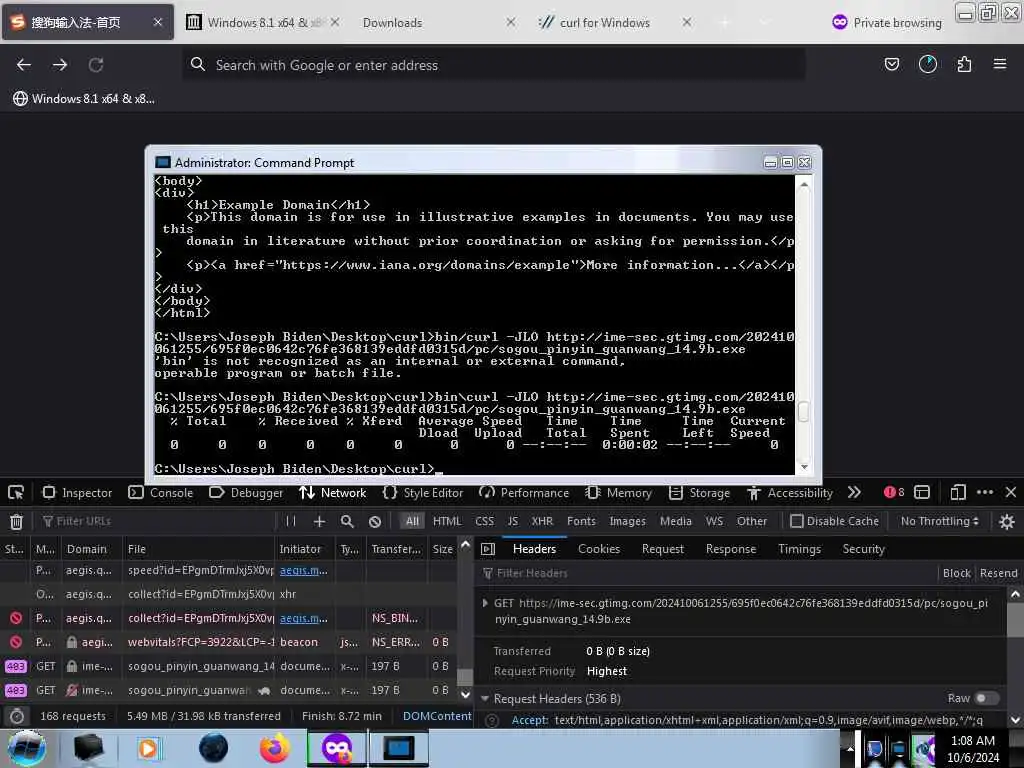Add a new request with plus icon
Viewport: 1024px width, 768px height.
(319, 521)
